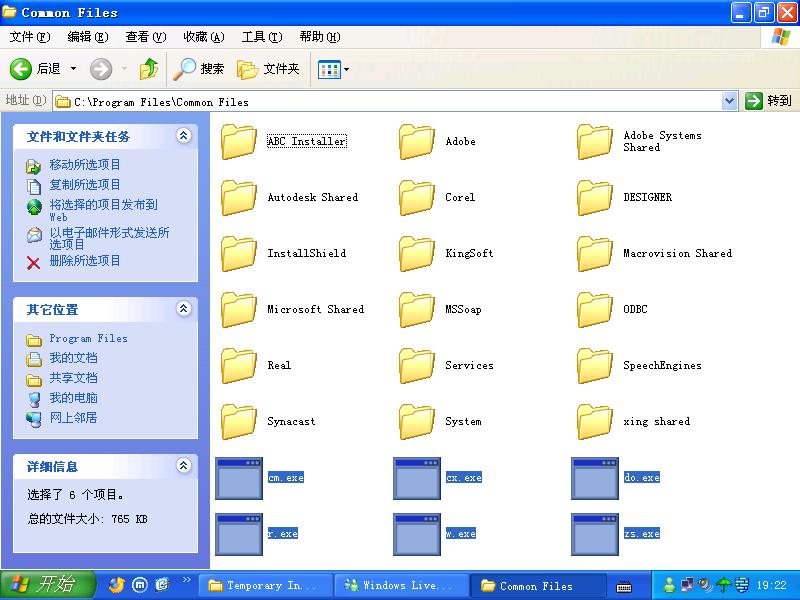This screenshot has height=600, width=800.
Task: Select the InstallShield folder icon
Action: tap(238, 254)
